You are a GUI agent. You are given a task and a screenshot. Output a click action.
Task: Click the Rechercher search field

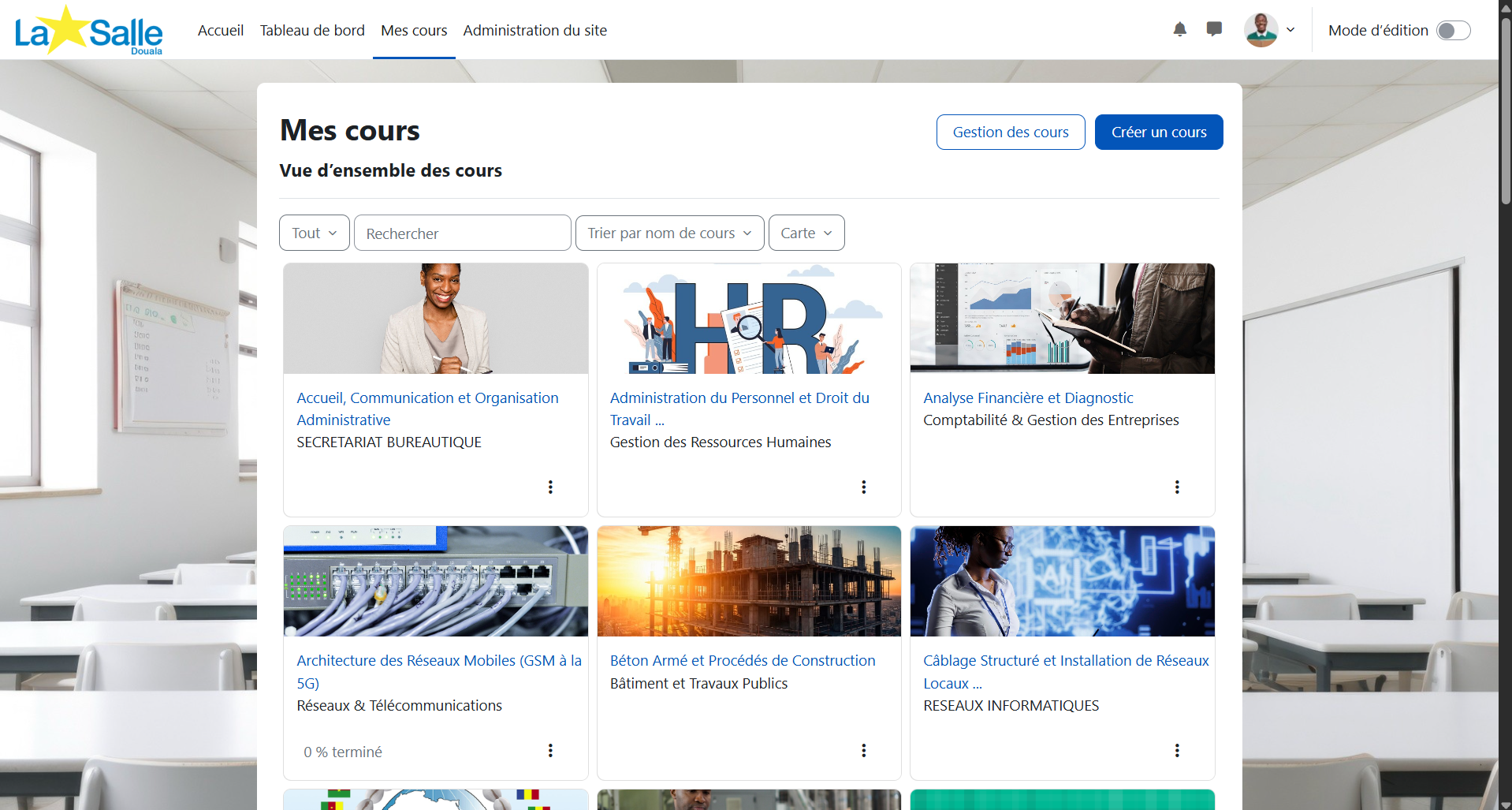click(462, 233)
